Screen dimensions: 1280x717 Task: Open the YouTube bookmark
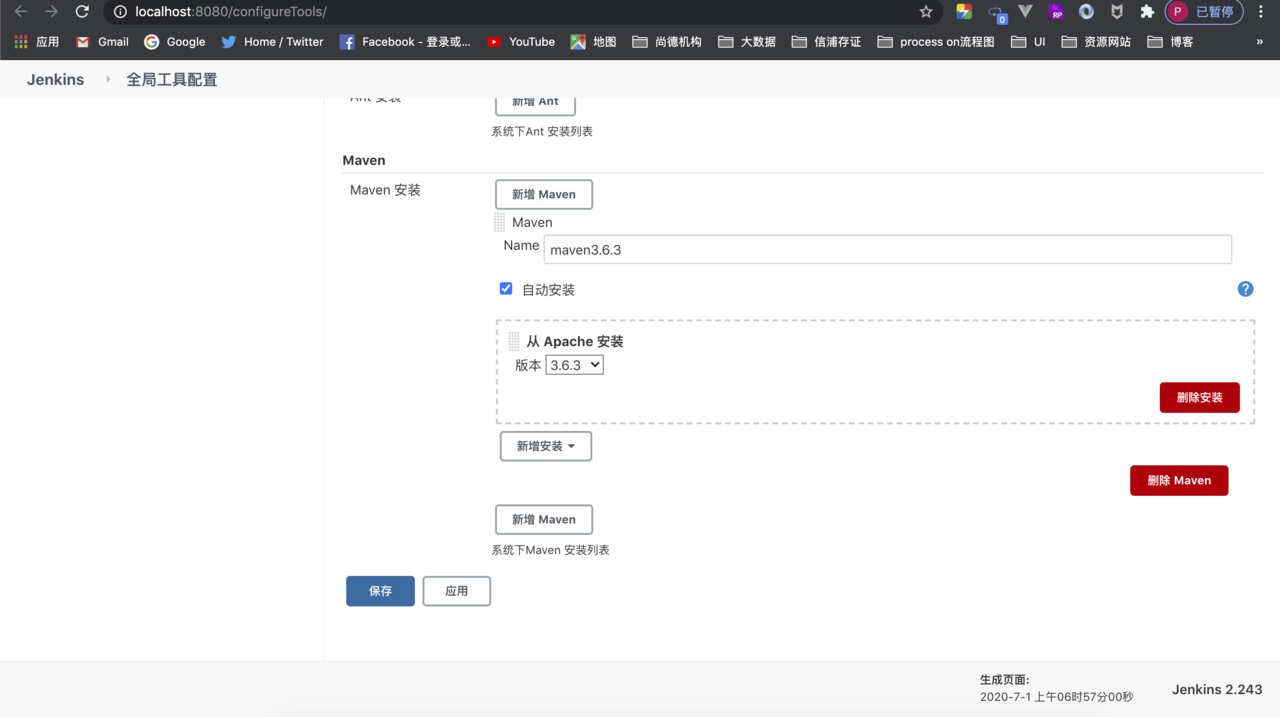tap(520, 42)
